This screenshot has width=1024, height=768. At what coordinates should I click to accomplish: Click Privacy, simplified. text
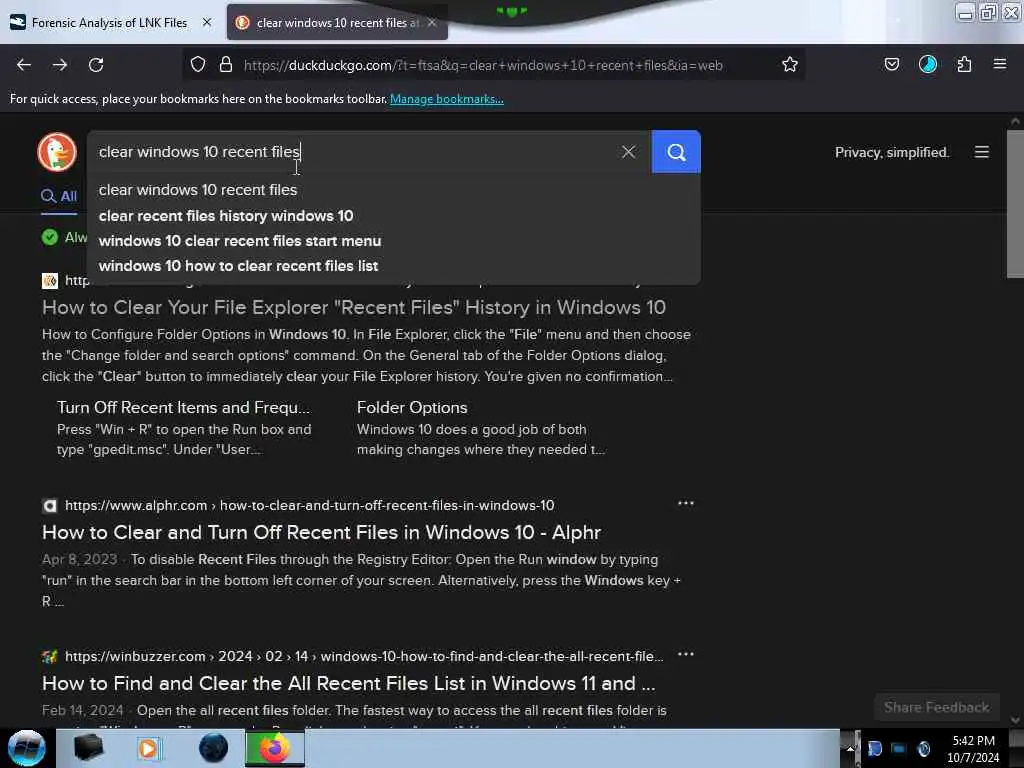tap(892, 153)
